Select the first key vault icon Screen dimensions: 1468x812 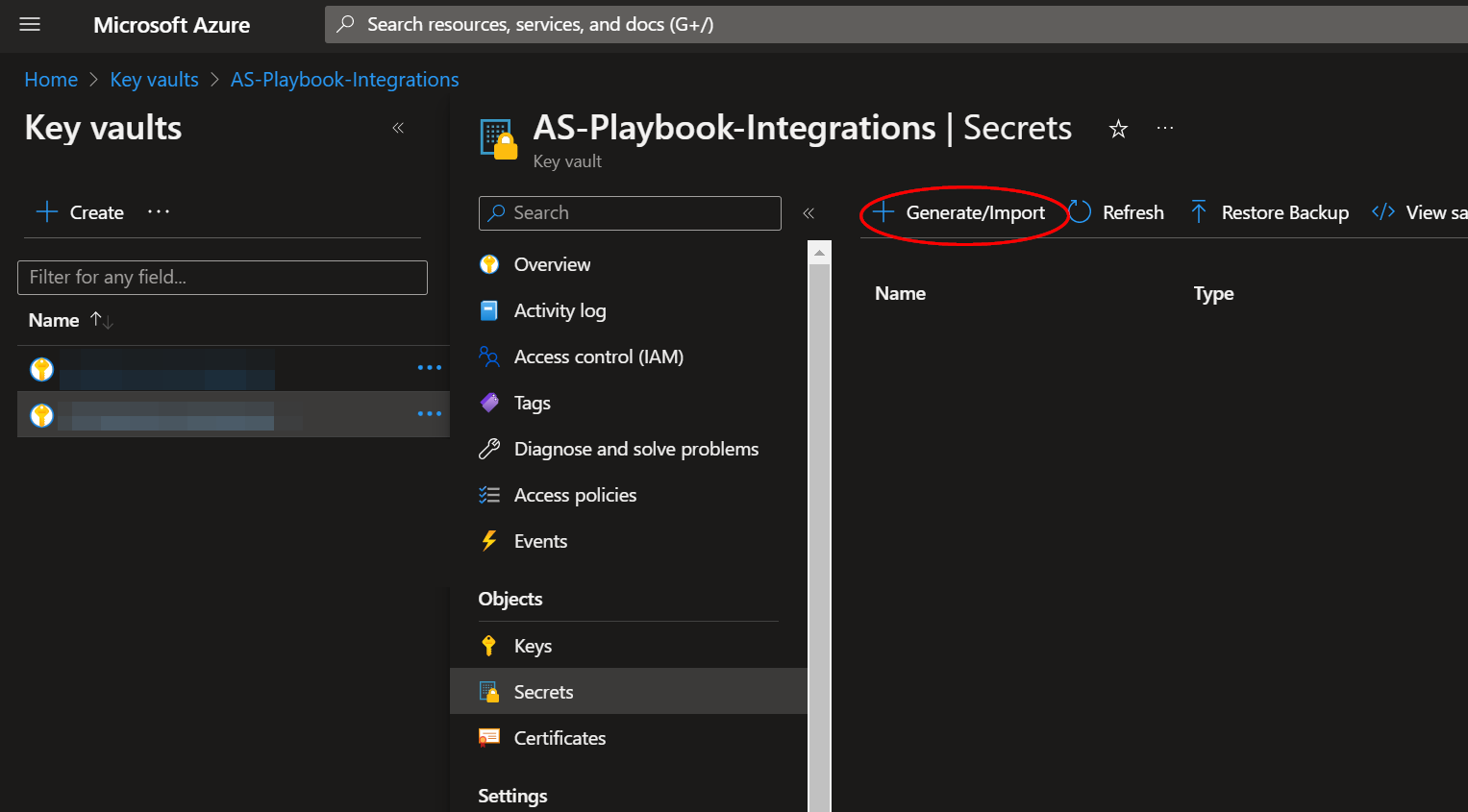pos(41,368)
